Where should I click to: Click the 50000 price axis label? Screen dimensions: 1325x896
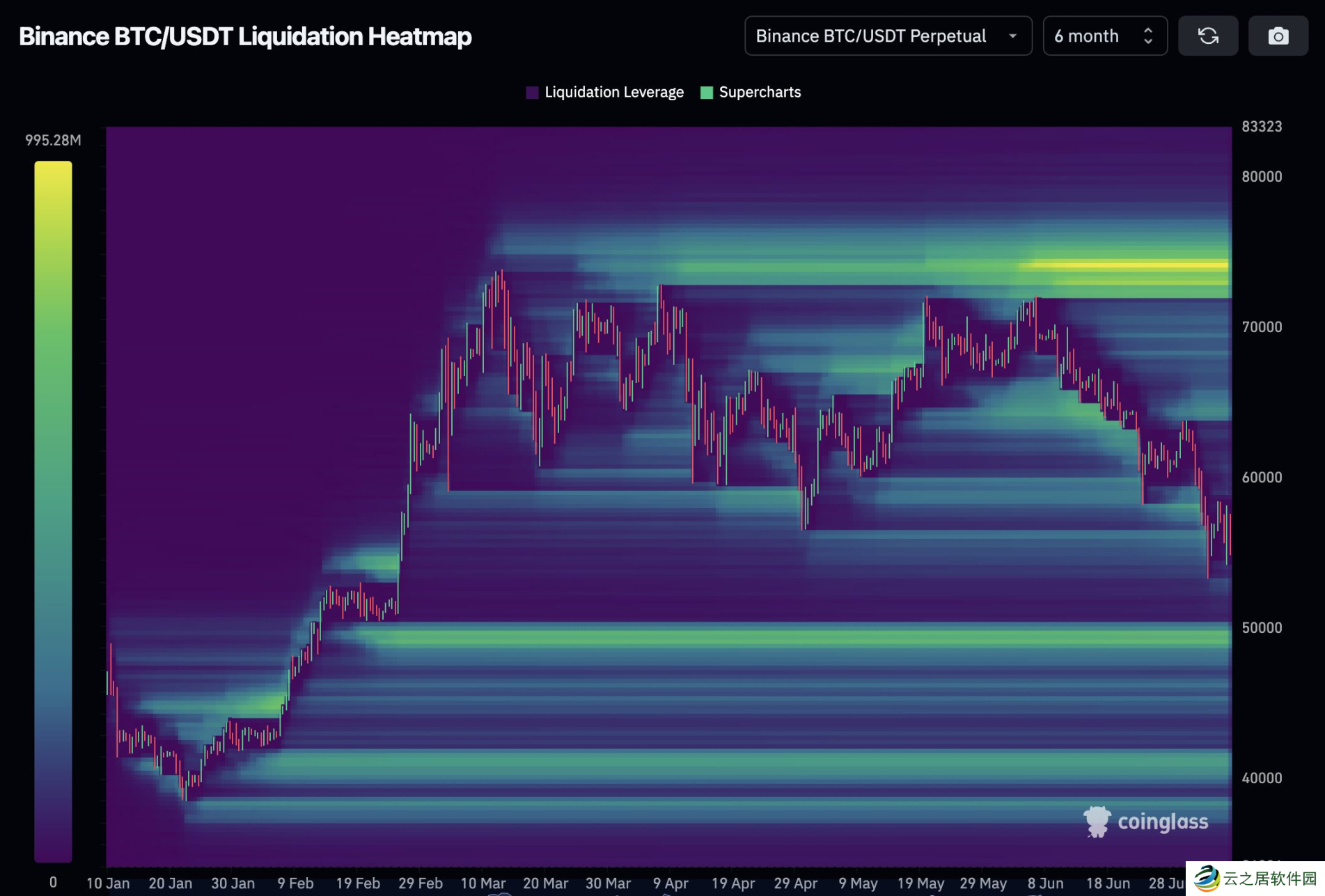pos(1262,628)
